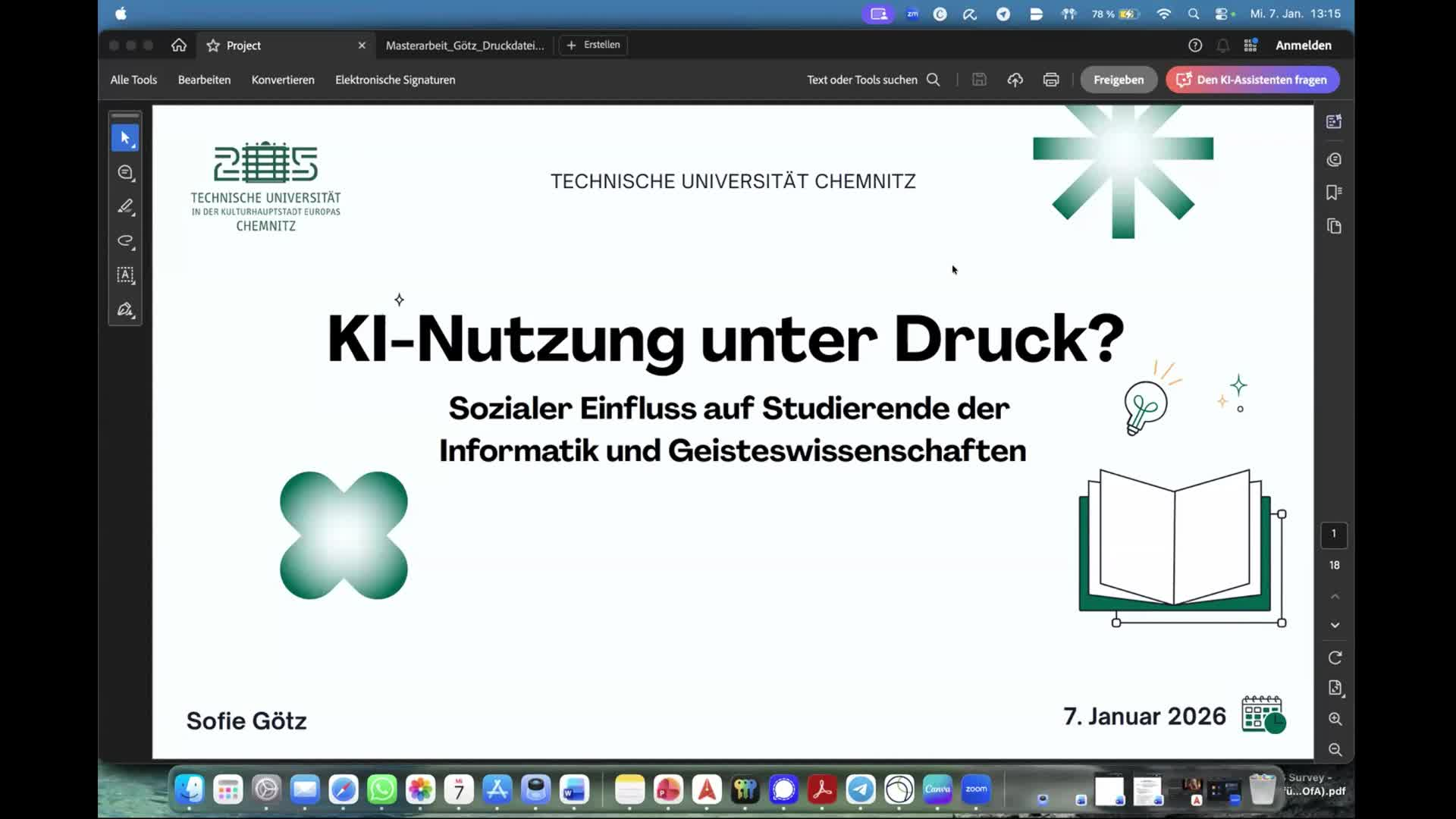This screenshot has height=819, width=1456.
Task: Click Text oder Tools suchen field
Action: pos(873,80)
